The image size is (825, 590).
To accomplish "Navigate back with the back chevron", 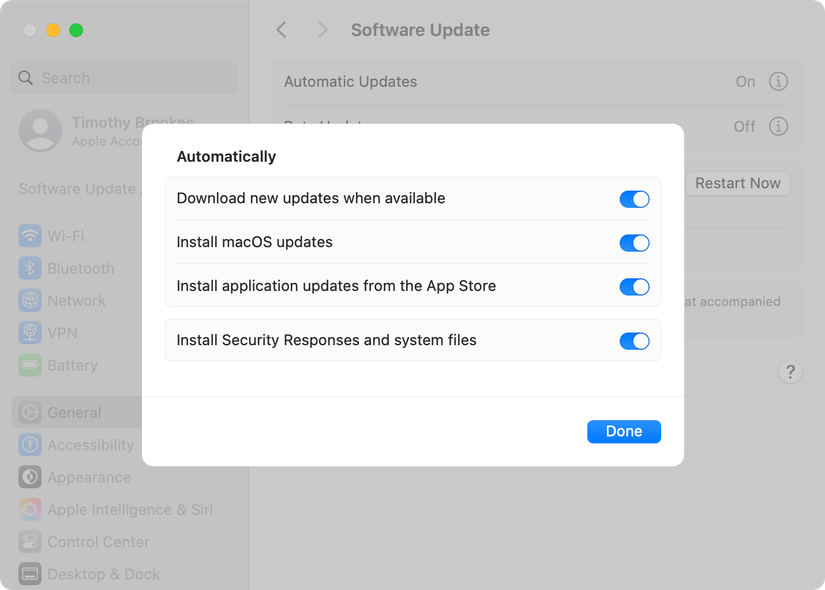I will (281, 30).
